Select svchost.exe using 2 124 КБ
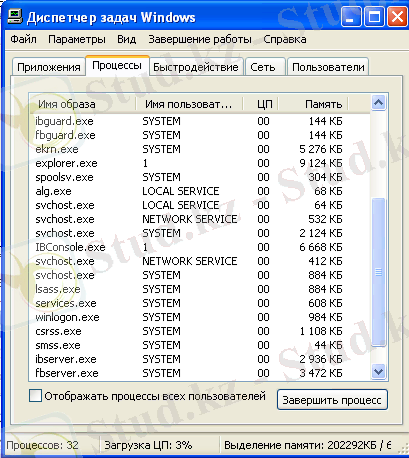Viewport: 409px width, 458px height. click(200, 233)
